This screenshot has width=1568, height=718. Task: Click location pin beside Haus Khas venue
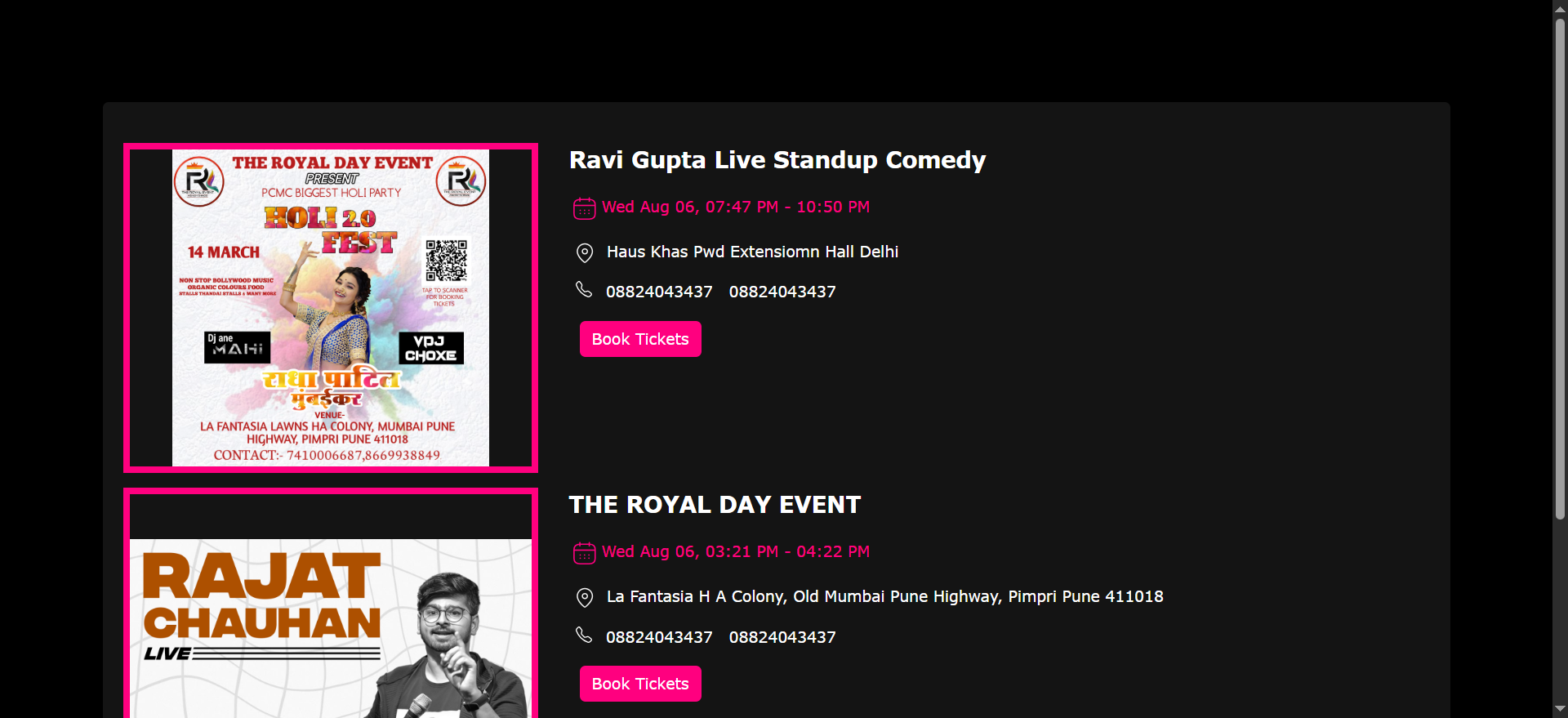pyautogui.click(x=585, y=252)
